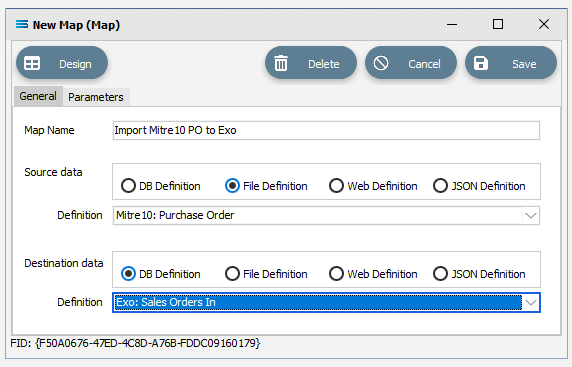Click the Design grid icon

(x=32, y=63)
